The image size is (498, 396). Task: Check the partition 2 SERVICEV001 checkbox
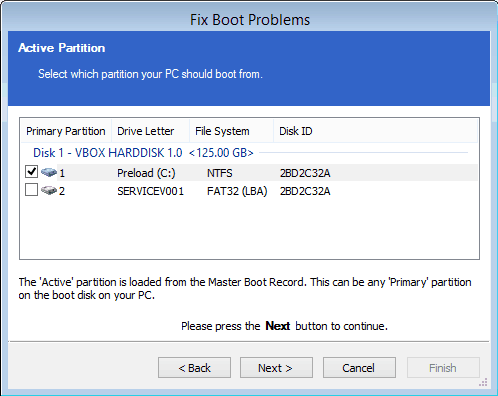coord(31,190)
